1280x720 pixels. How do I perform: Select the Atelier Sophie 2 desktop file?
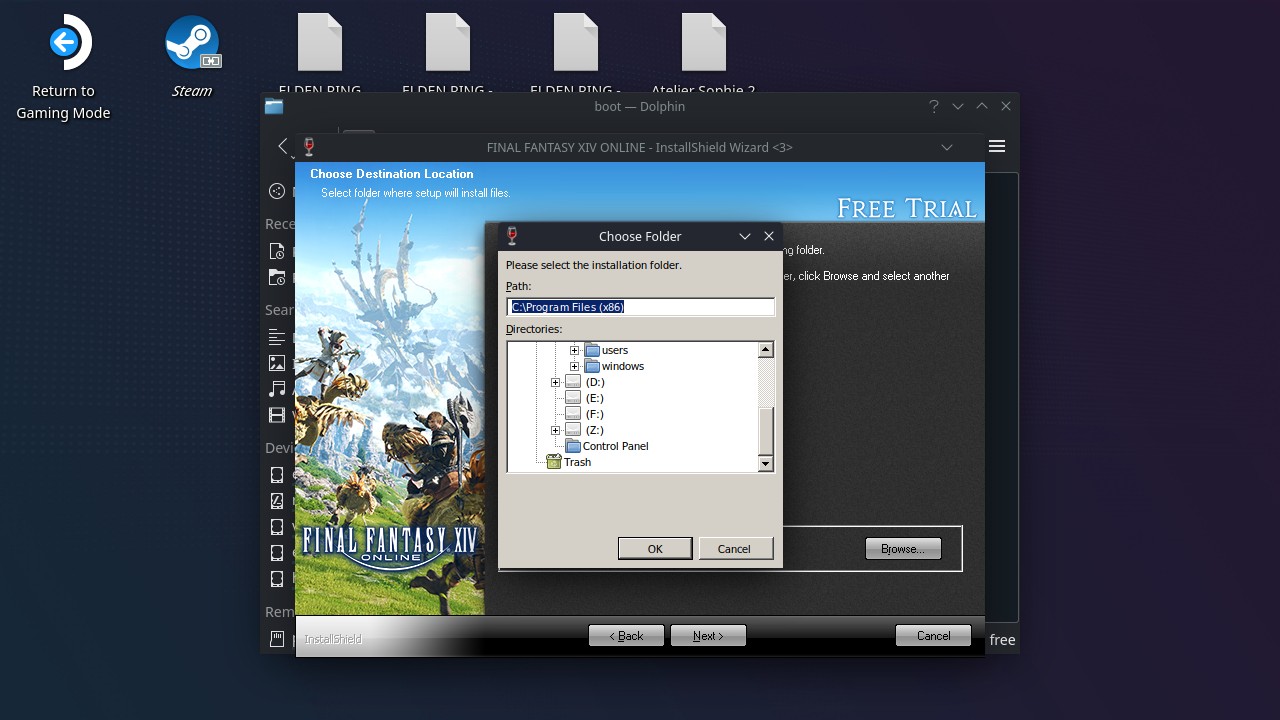[703, 43]
